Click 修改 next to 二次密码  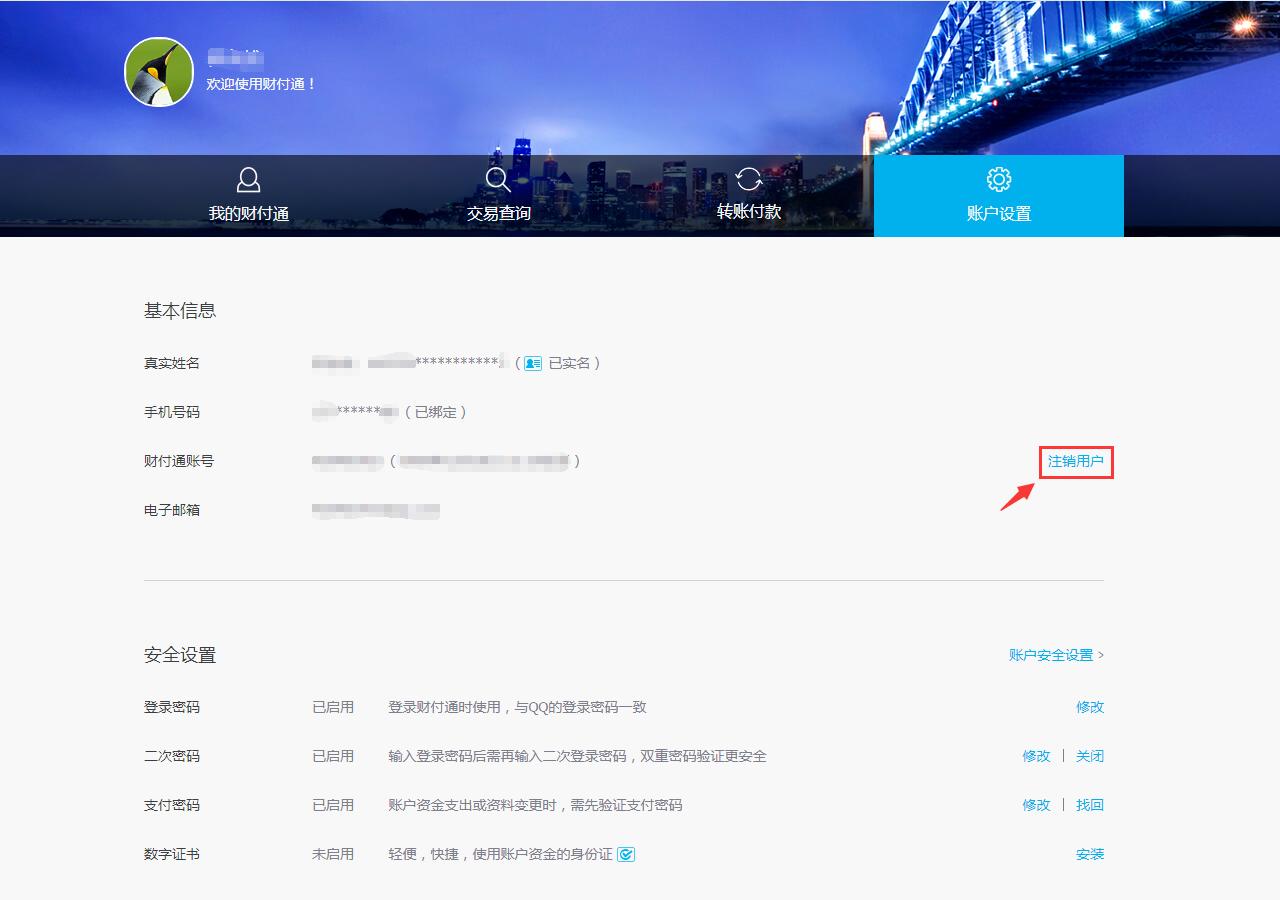[x=1035, y=756]
